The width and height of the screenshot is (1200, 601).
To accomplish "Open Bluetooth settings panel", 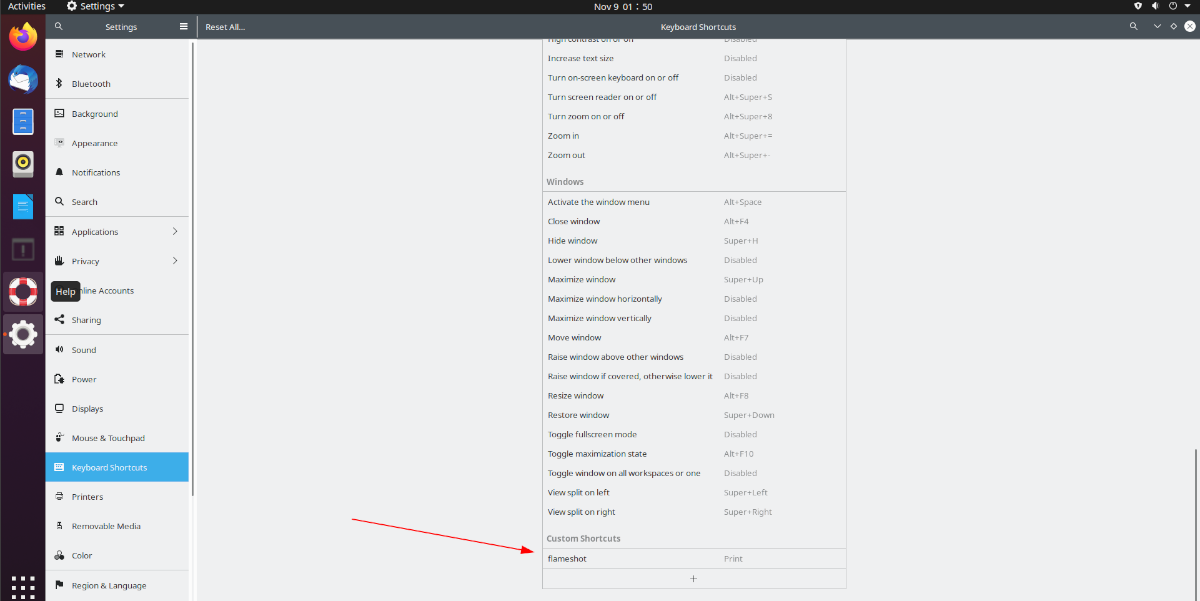I will (x=117, y=84).
